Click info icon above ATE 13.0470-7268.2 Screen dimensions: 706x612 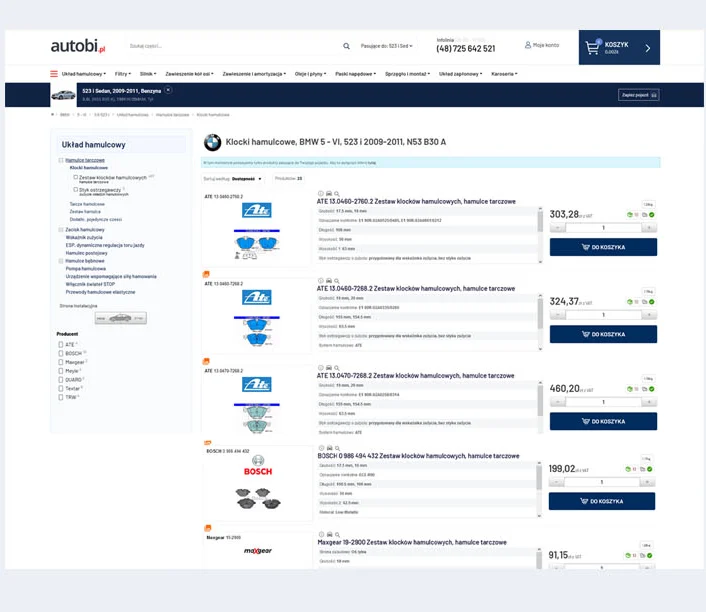coord(321,367)
